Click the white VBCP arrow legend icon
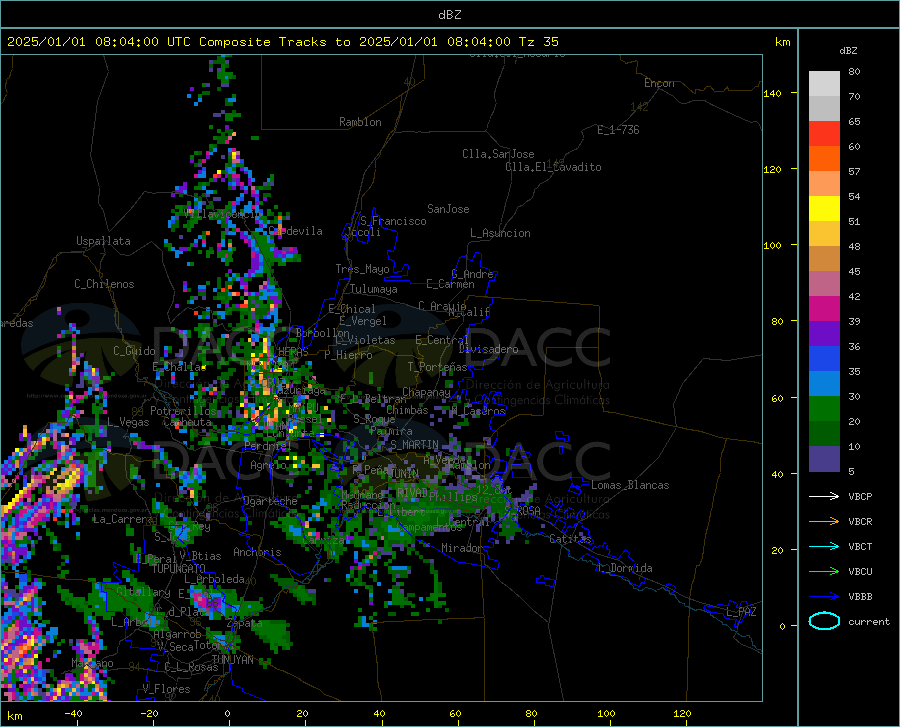Image resolution: width=900 pixels, height=727 pixels. (x=824, y=496)
